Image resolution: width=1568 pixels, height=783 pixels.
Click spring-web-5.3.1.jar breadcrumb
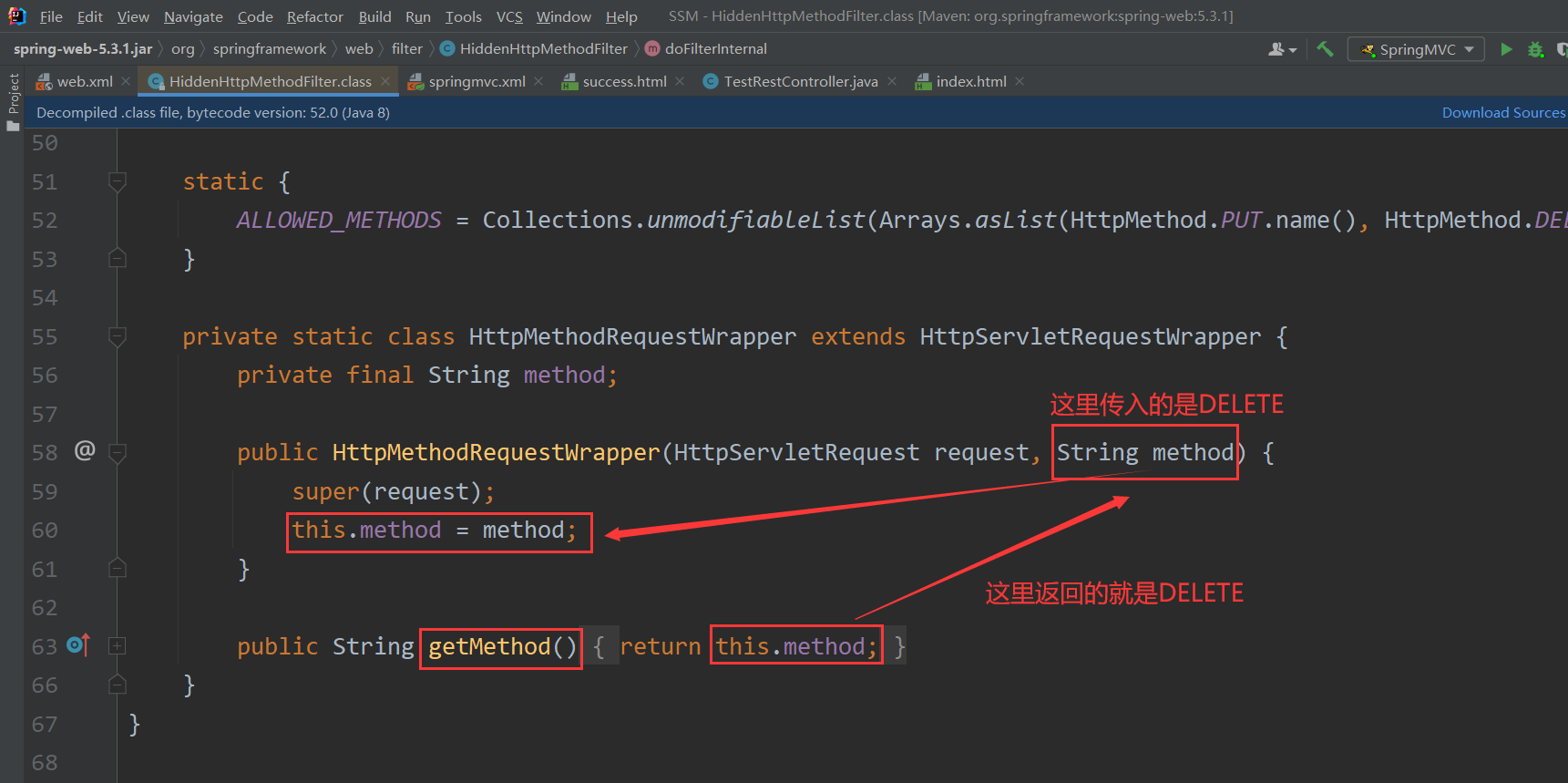(x=83, y=48)
